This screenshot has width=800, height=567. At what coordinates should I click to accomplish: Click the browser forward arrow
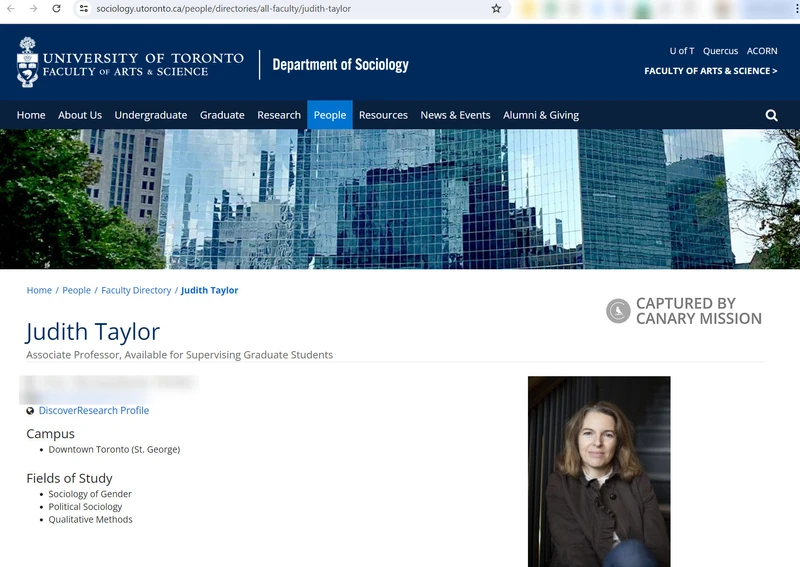coord(33,9)
